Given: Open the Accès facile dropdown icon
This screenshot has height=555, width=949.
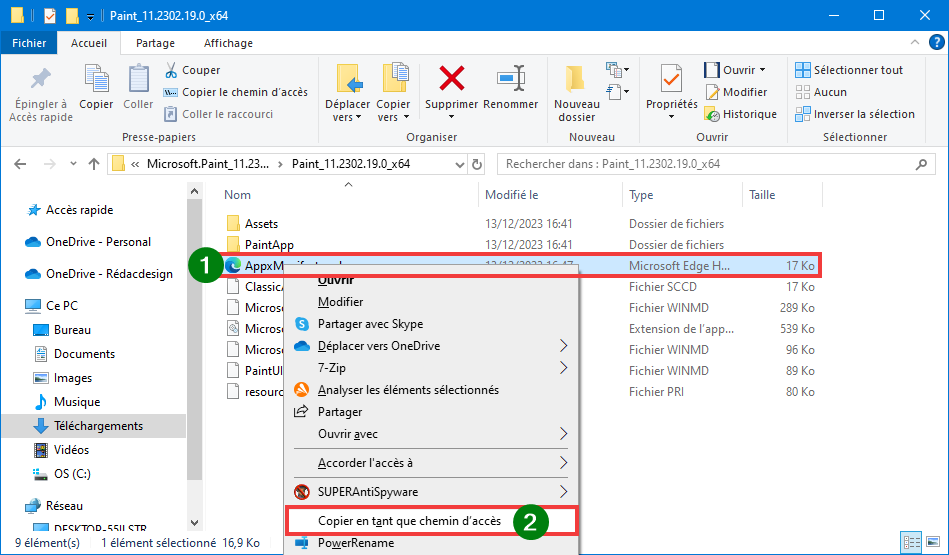Looking at the screenshot, I should (x=617, y=92).
